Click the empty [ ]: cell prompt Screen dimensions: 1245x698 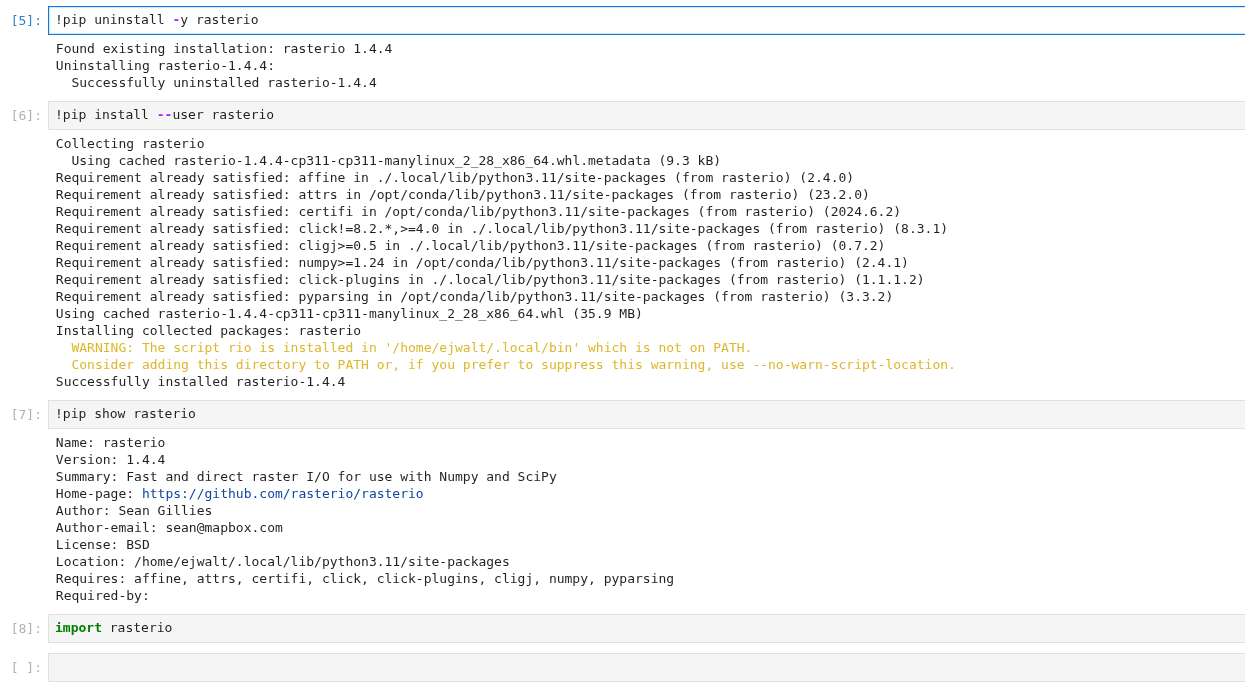pos(26,668)
